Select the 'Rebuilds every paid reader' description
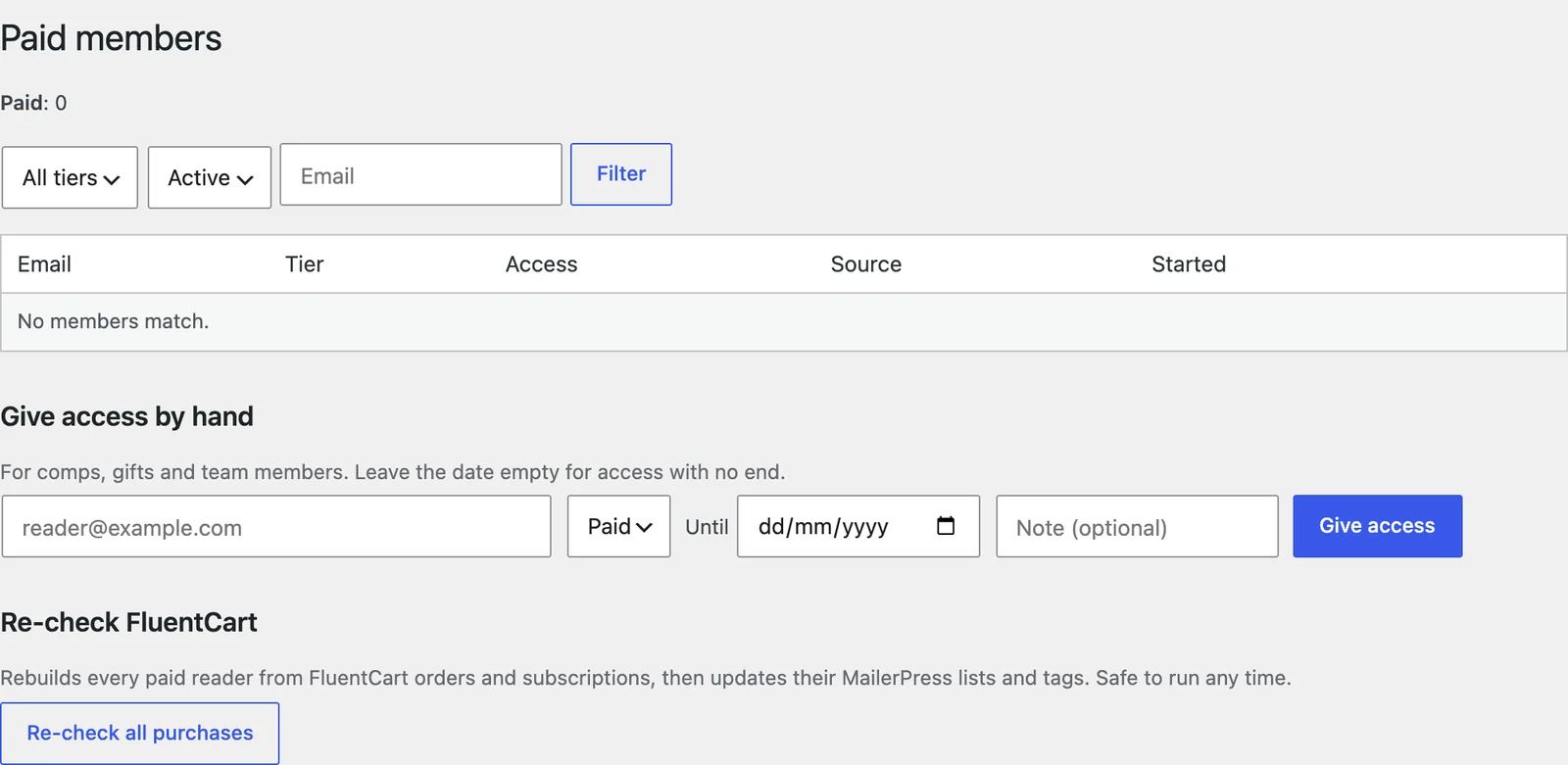The height and width of the screenshot is (765, 1568). 646,678
